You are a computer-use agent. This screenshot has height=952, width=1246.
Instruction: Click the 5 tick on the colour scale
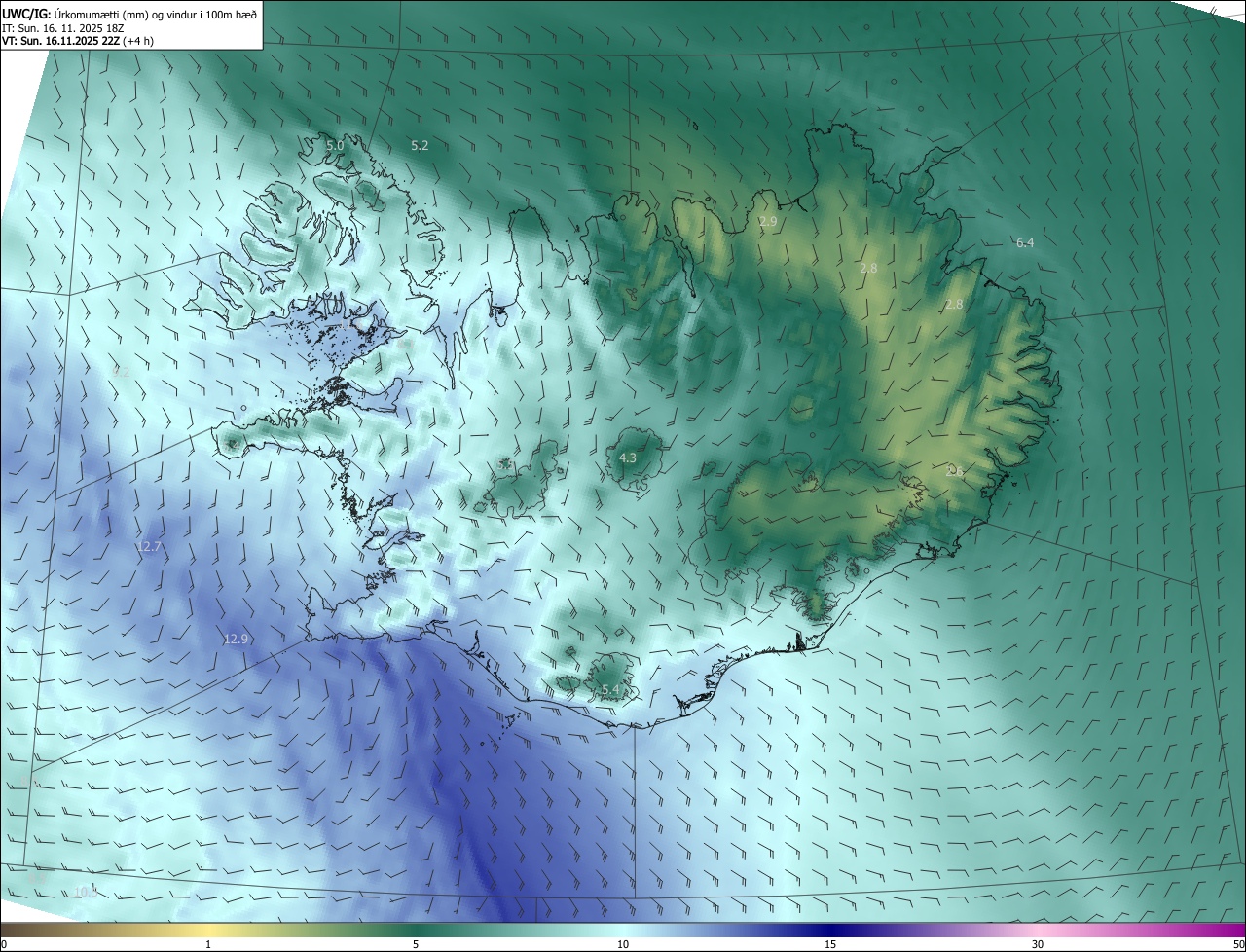click(x=416, y=944)
